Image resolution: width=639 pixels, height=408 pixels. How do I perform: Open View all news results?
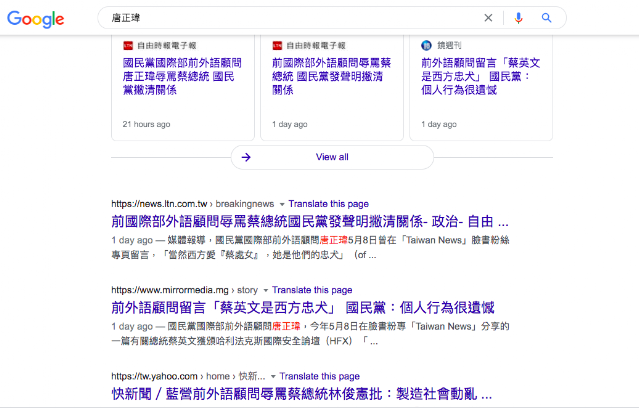pos(332,157)
